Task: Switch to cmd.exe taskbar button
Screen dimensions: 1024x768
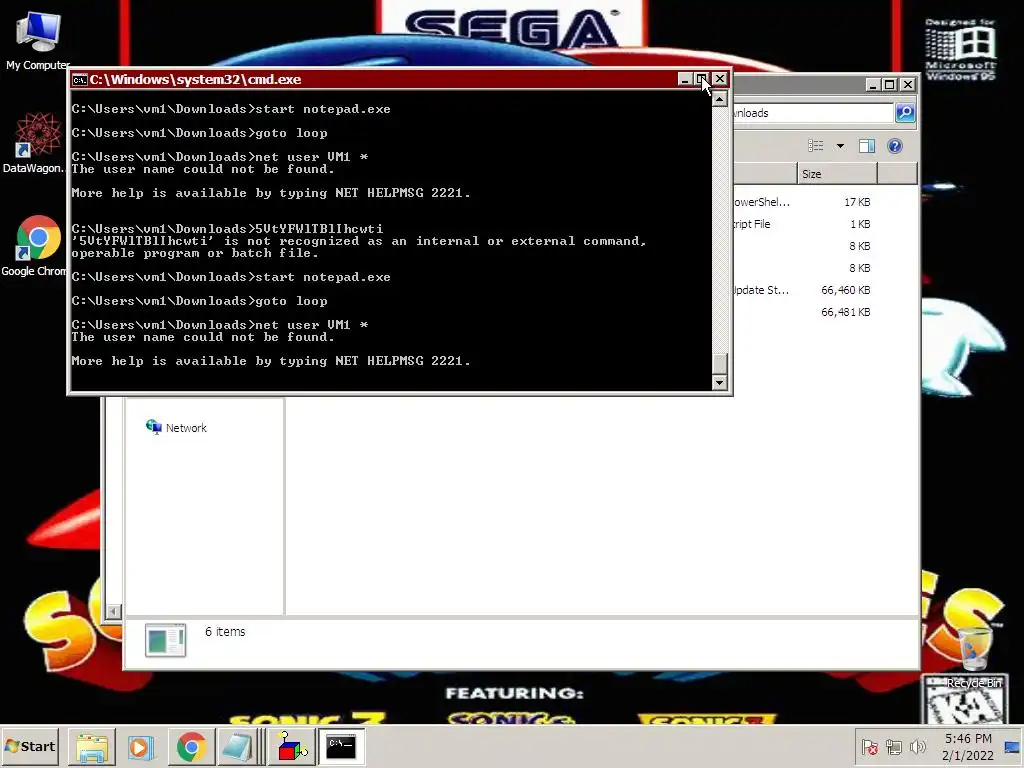Action: click(x=341, y=746)
